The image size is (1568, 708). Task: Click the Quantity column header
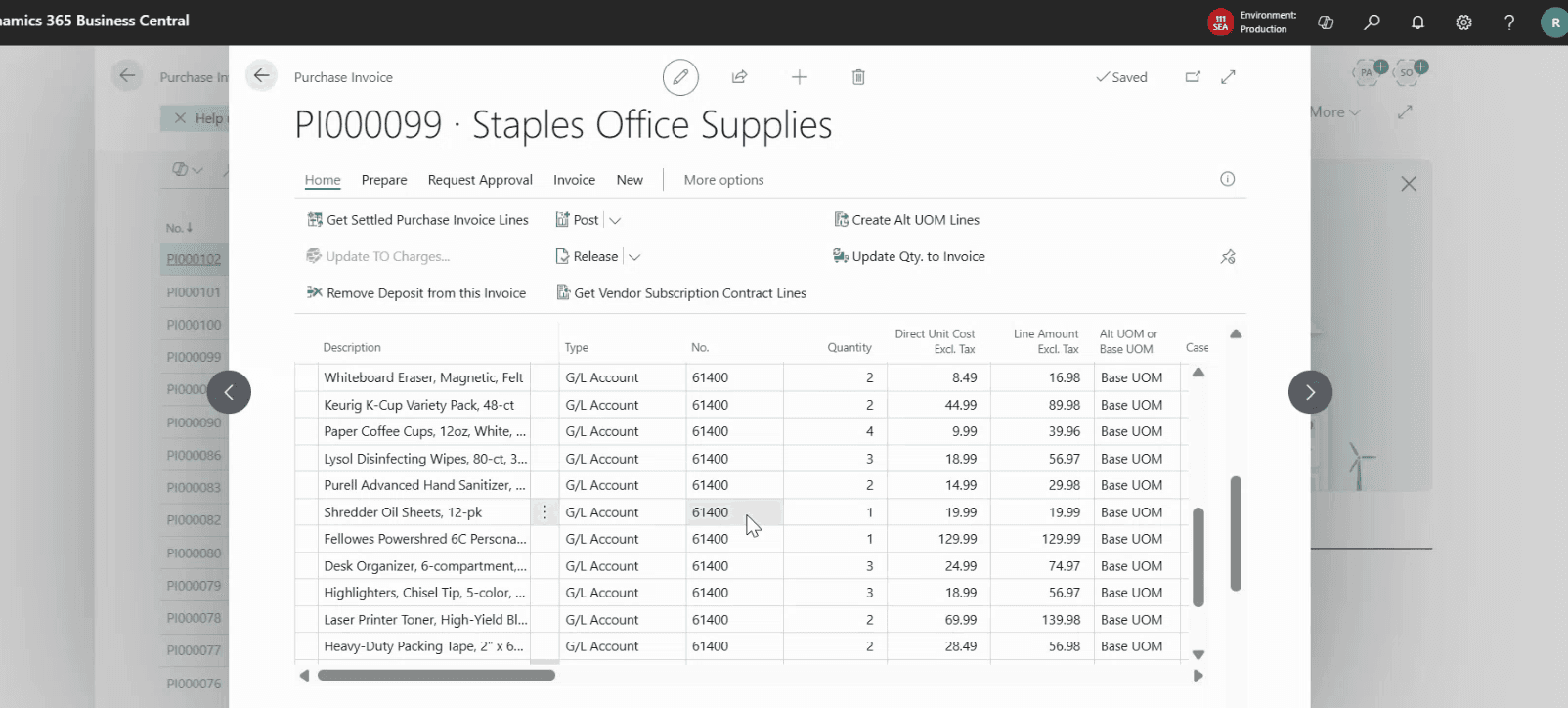(849, 347)
